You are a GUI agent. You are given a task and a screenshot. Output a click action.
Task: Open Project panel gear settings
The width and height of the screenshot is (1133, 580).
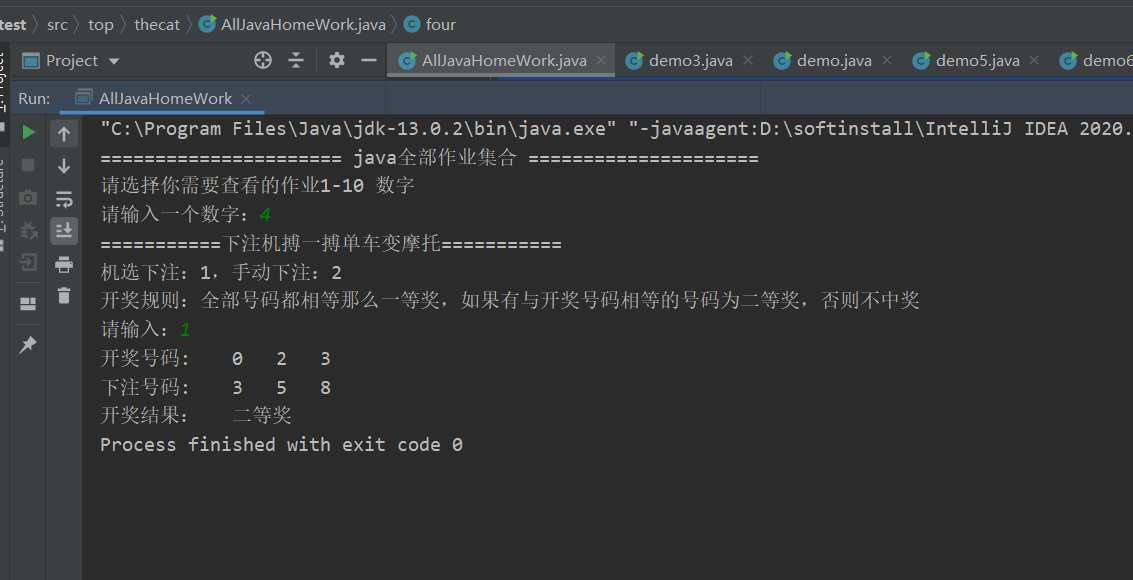337,61
